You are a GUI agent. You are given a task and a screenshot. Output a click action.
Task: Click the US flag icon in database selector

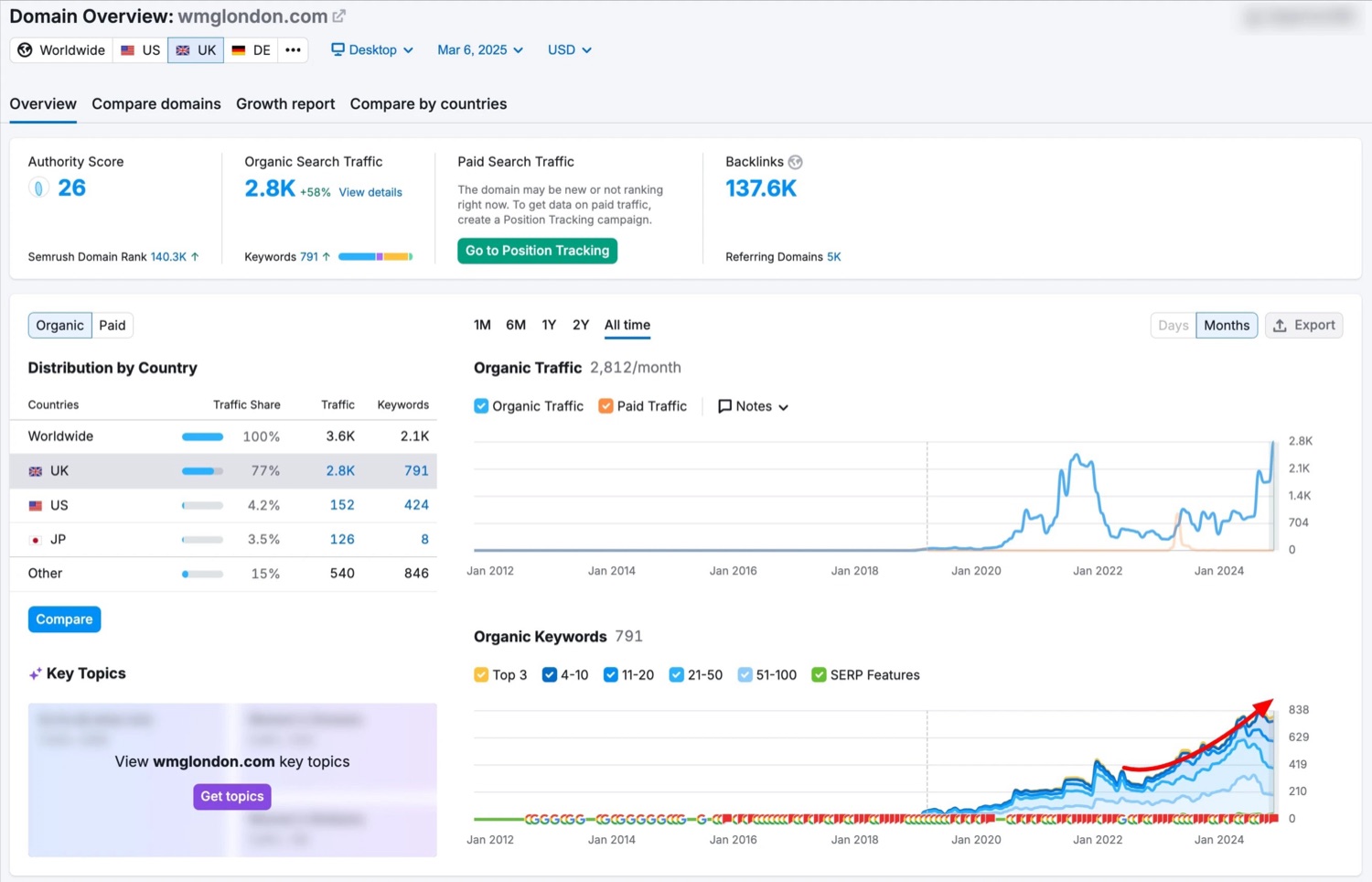128,50
